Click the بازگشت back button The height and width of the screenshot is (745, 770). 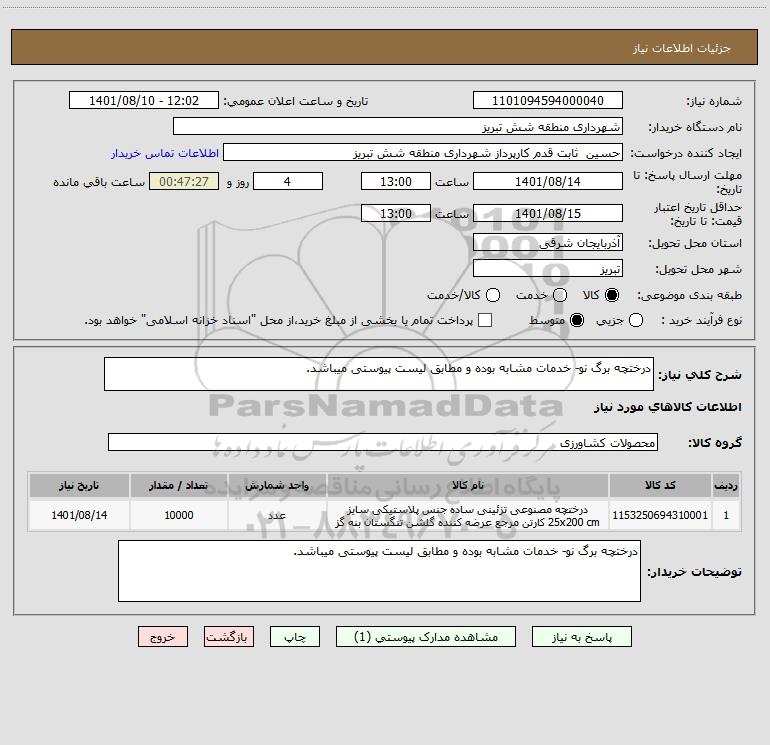(x=229, y=637)
